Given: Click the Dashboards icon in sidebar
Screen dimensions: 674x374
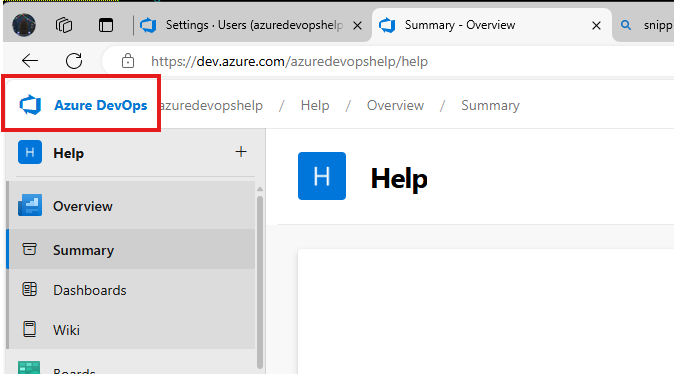Looking at the screenshot, I should [29, 289].
